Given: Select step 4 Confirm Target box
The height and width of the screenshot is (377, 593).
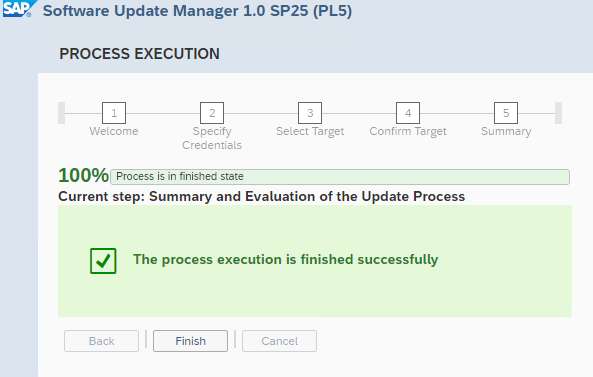Looking at the screenshot, I should tap(408, 113).
